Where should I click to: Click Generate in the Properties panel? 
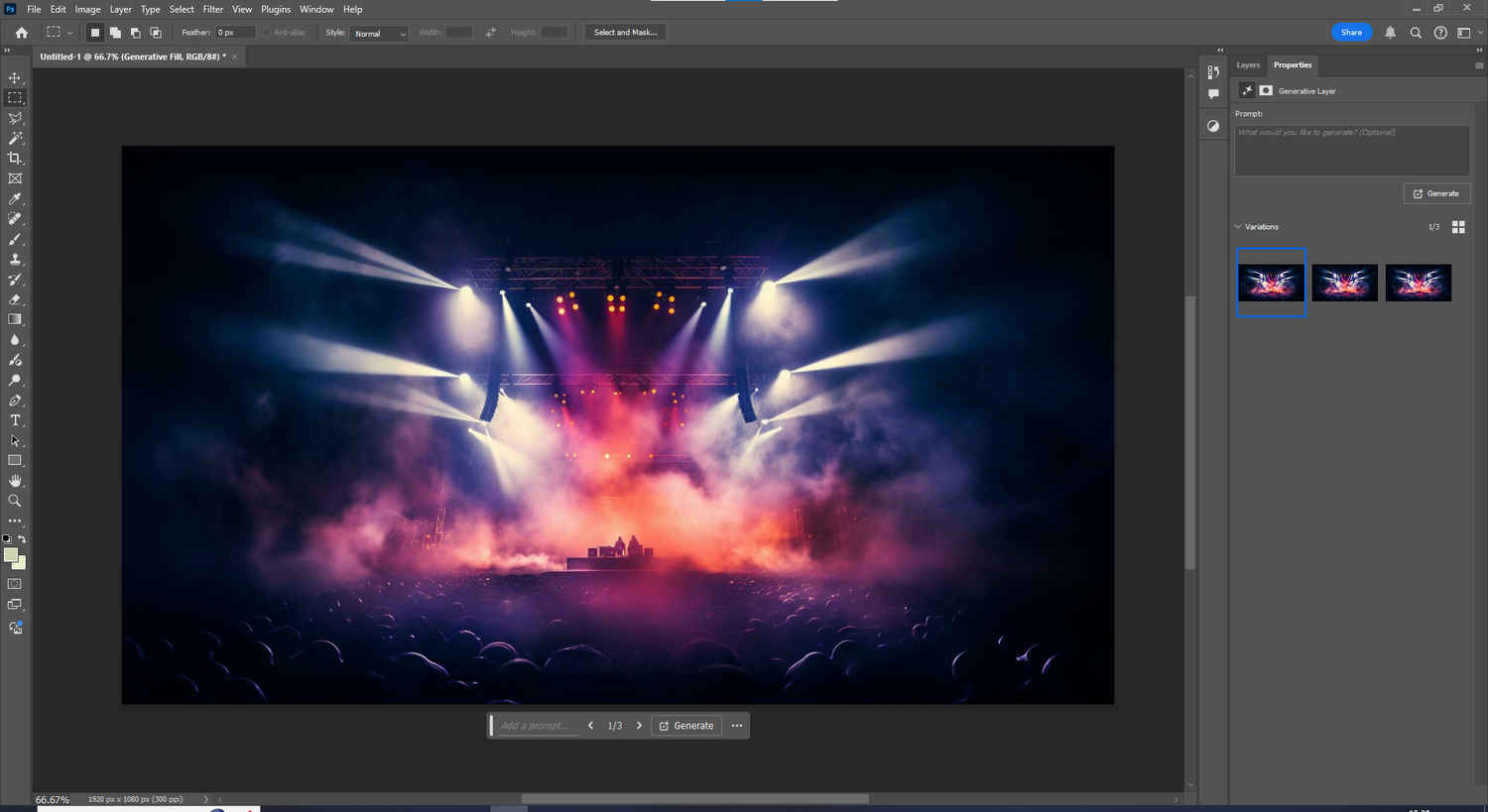click(x=1436, y=193)
